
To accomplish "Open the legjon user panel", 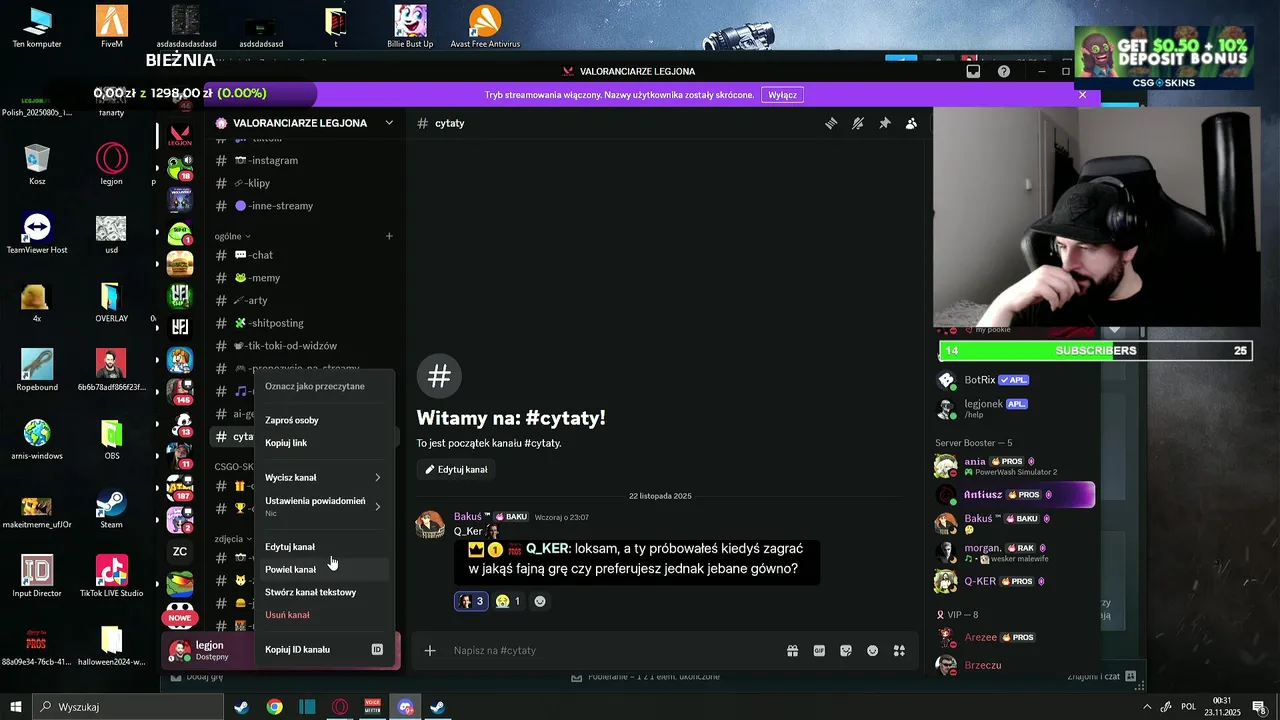I will coord(210,651).
